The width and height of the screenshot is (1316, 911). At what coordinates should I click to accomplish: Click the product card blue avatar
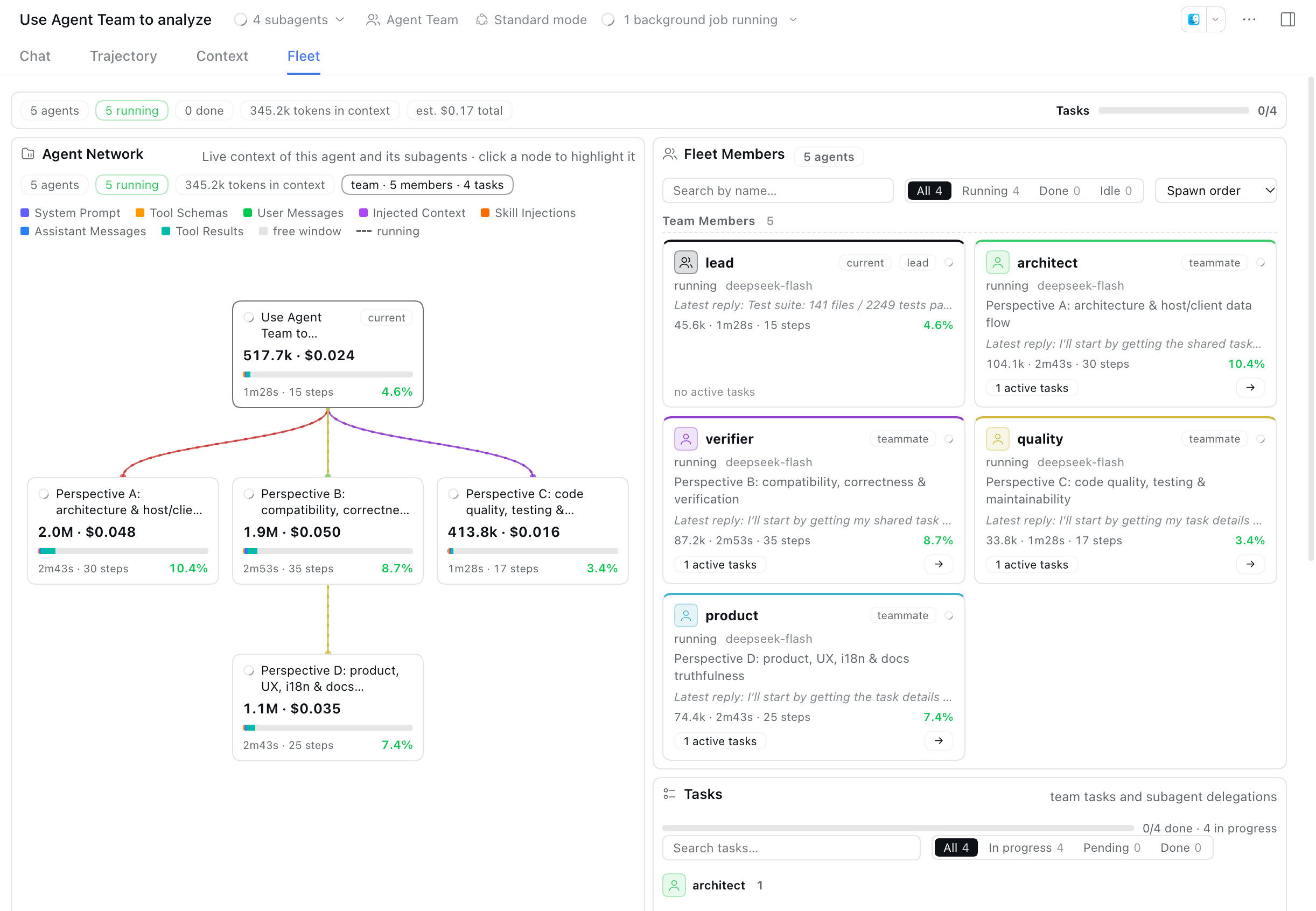(685, 615)
